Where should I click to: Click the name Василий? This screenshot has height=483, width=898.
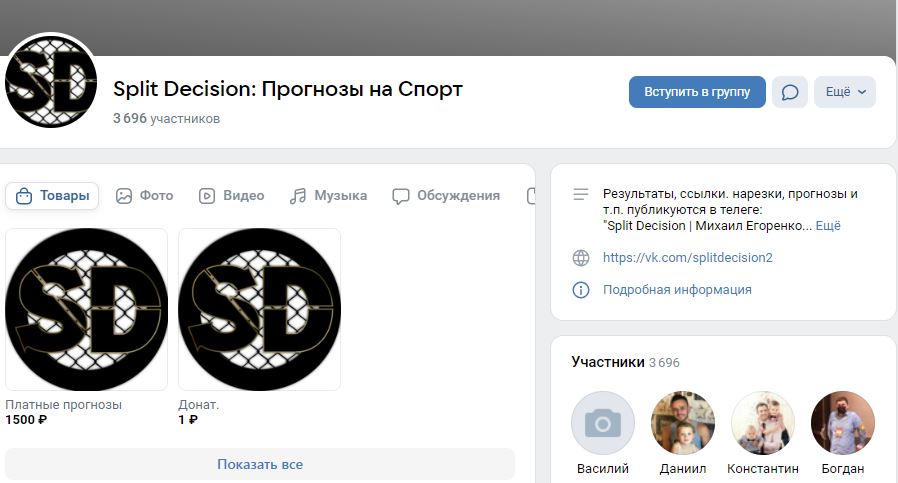pos(603,469)
